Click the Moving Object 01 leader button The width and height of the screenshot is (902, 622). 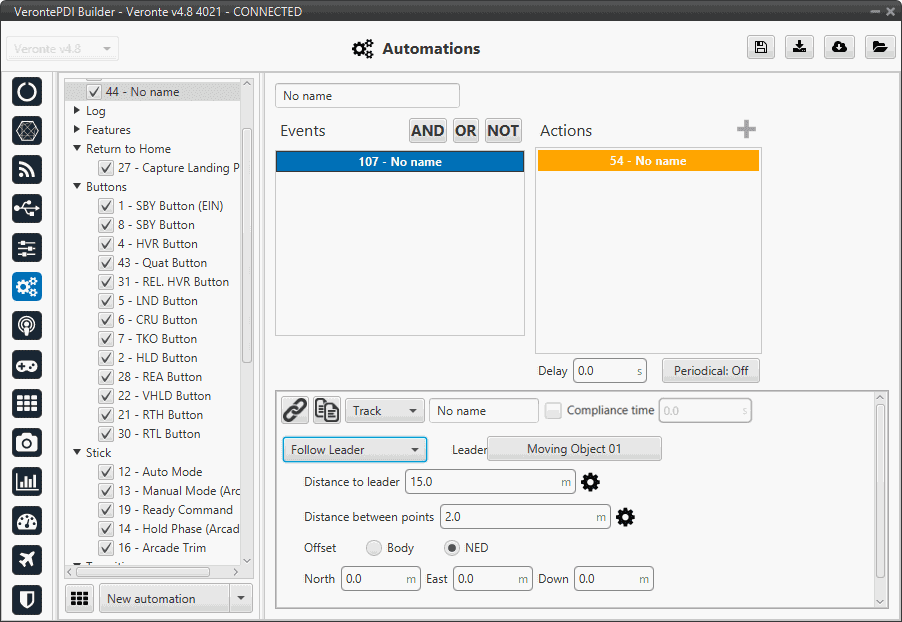[x=574, y=449]
